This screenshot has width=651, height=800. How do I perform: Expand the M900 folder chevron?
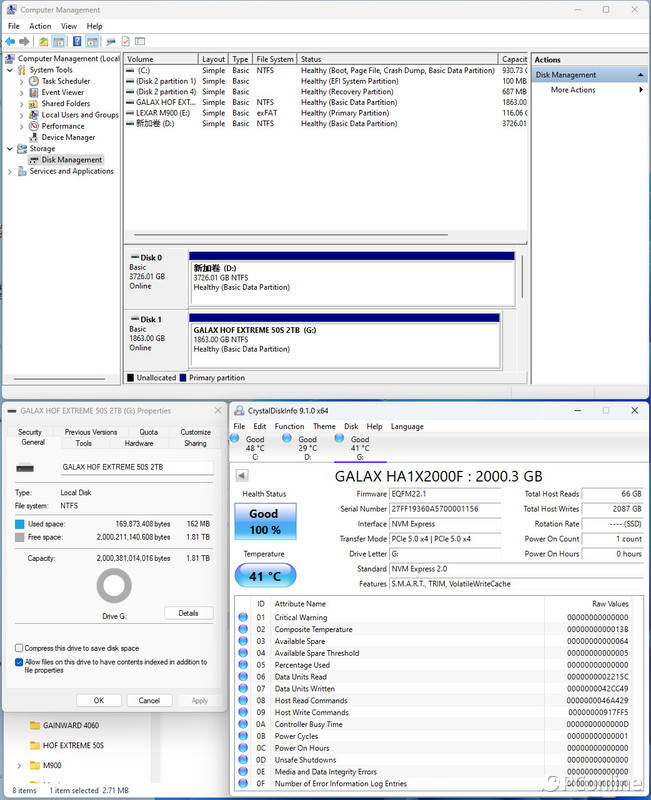19,765
